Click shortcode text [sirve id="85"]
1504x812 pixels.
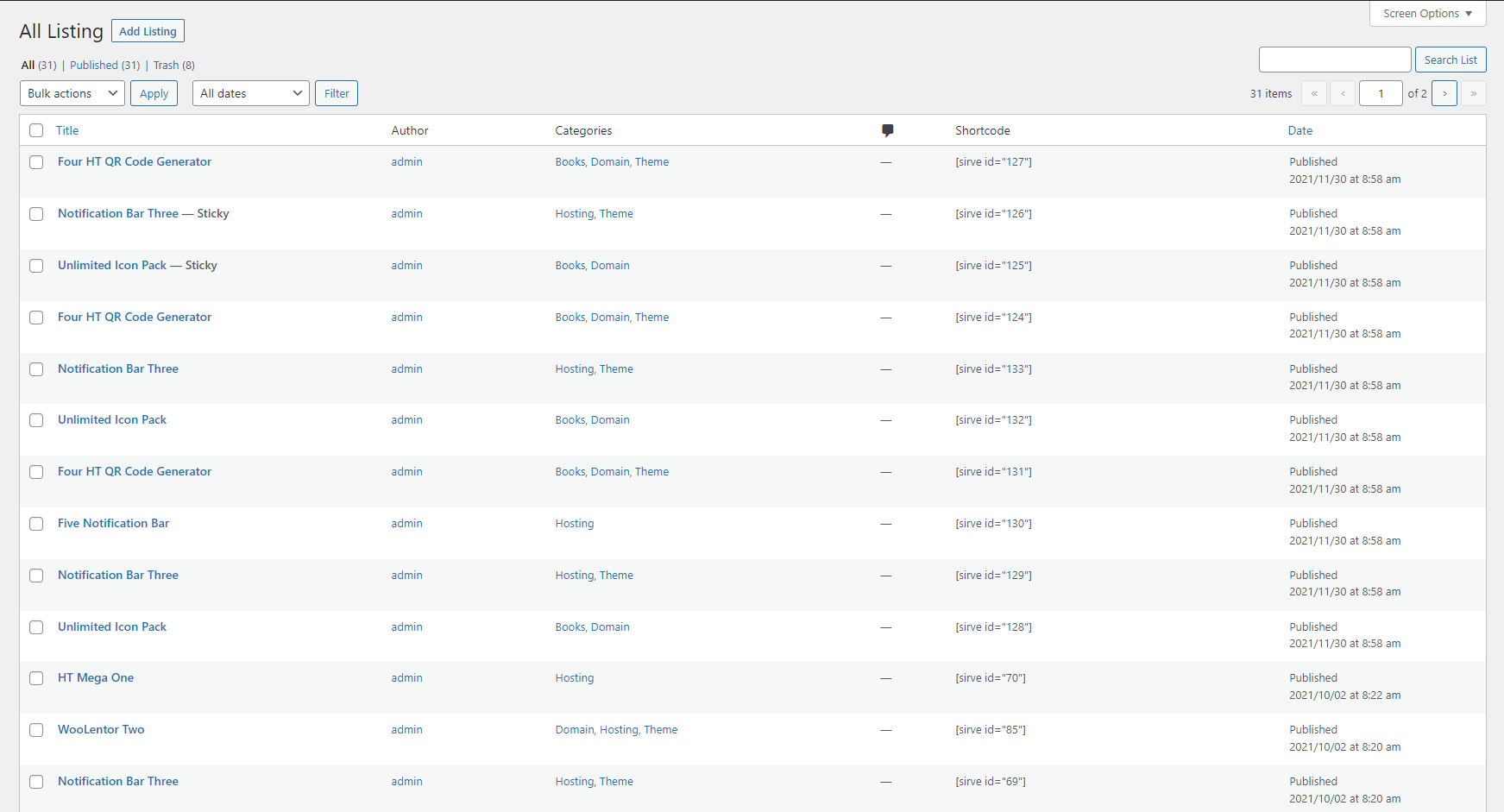pos(991,729)
